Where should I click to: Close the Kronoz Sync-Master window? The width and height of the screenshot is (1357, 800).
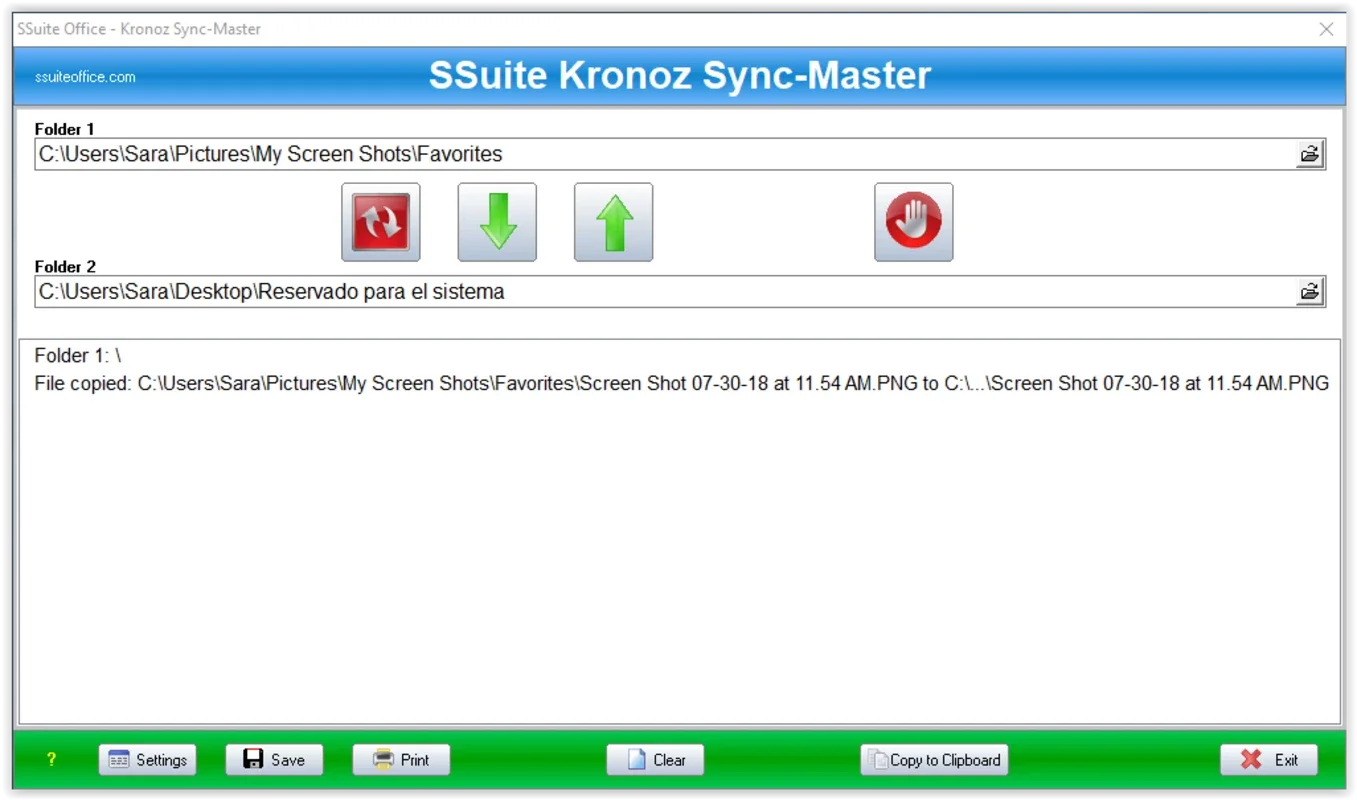click(x=1326, y=29)
